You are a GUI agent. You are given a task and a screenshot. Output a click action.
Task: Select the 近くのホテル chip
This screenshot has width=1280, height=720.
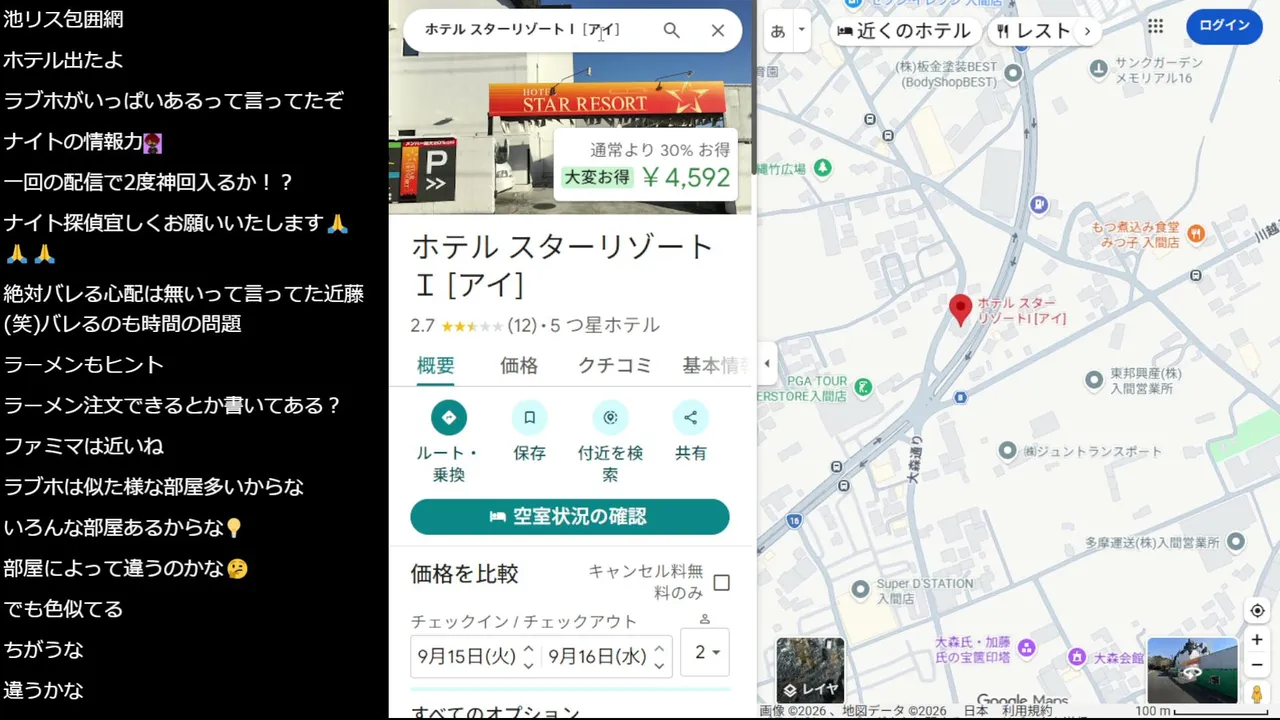[903, 31]
